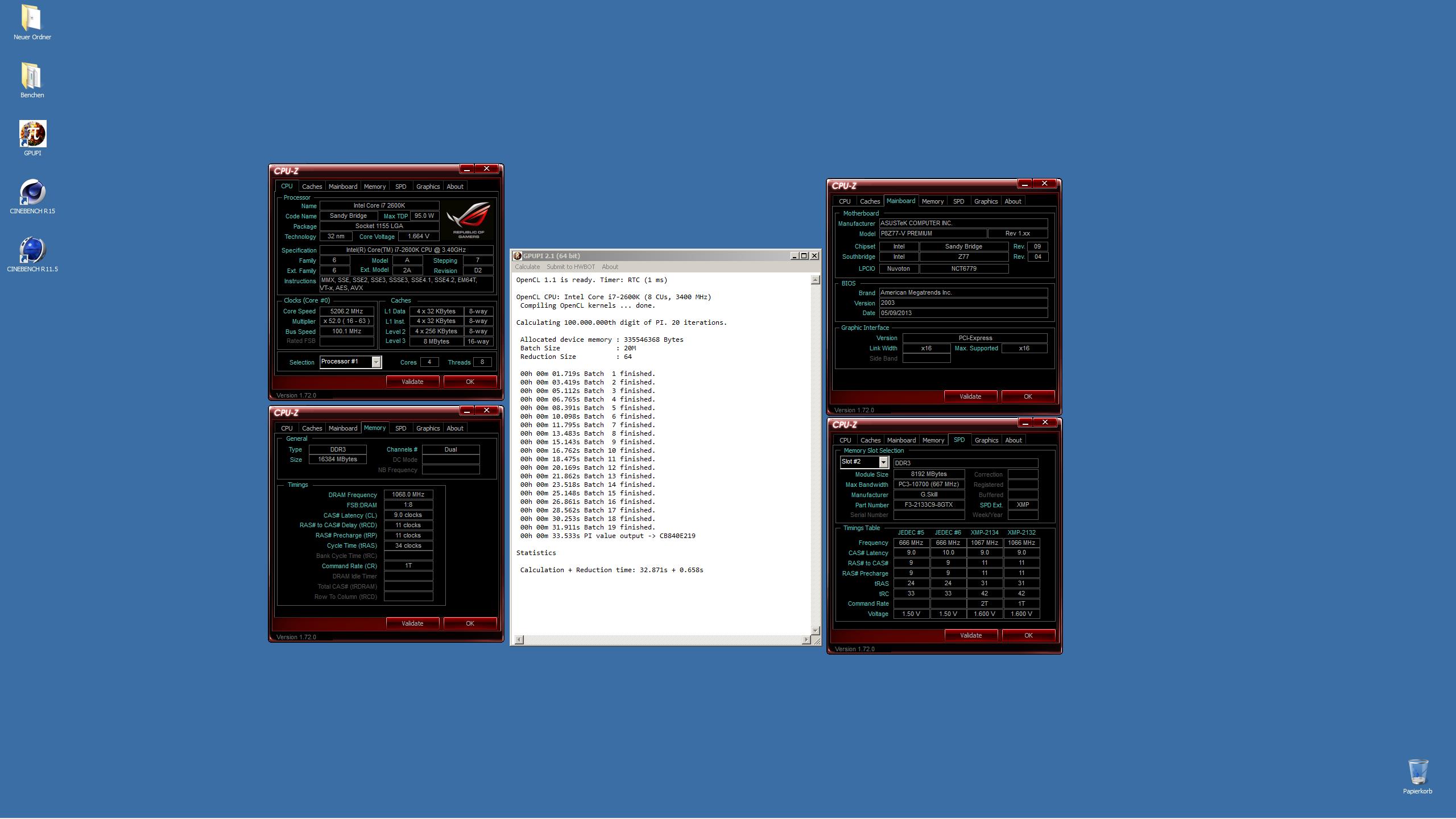Image resolution: width=1456 pixels, height=819 pixels.
Task: Click the Republic of Gamers logo
Action: pyautogui.click(x=468, y=220)
